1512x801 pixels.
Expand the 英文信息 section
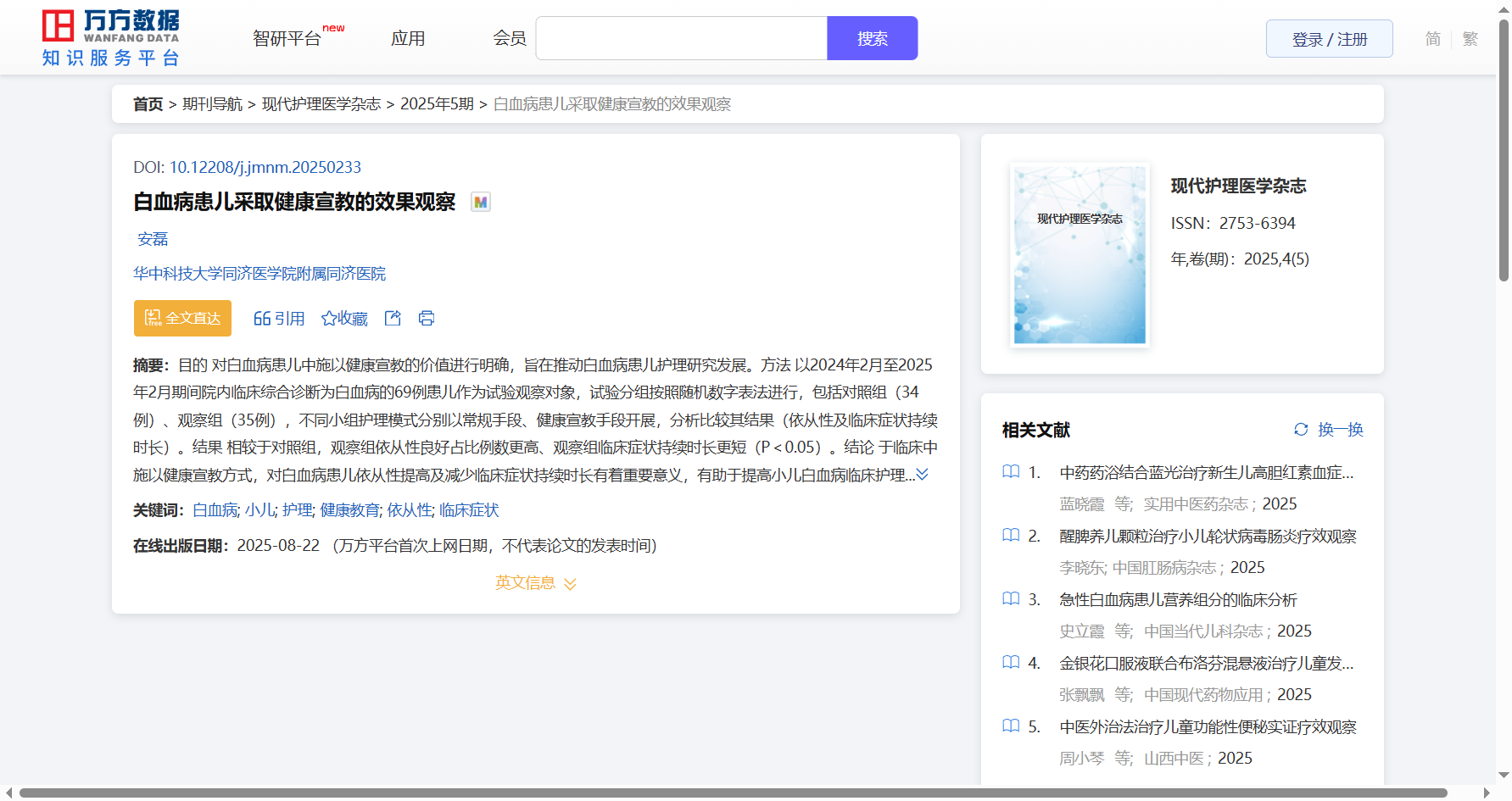point(535,583)
